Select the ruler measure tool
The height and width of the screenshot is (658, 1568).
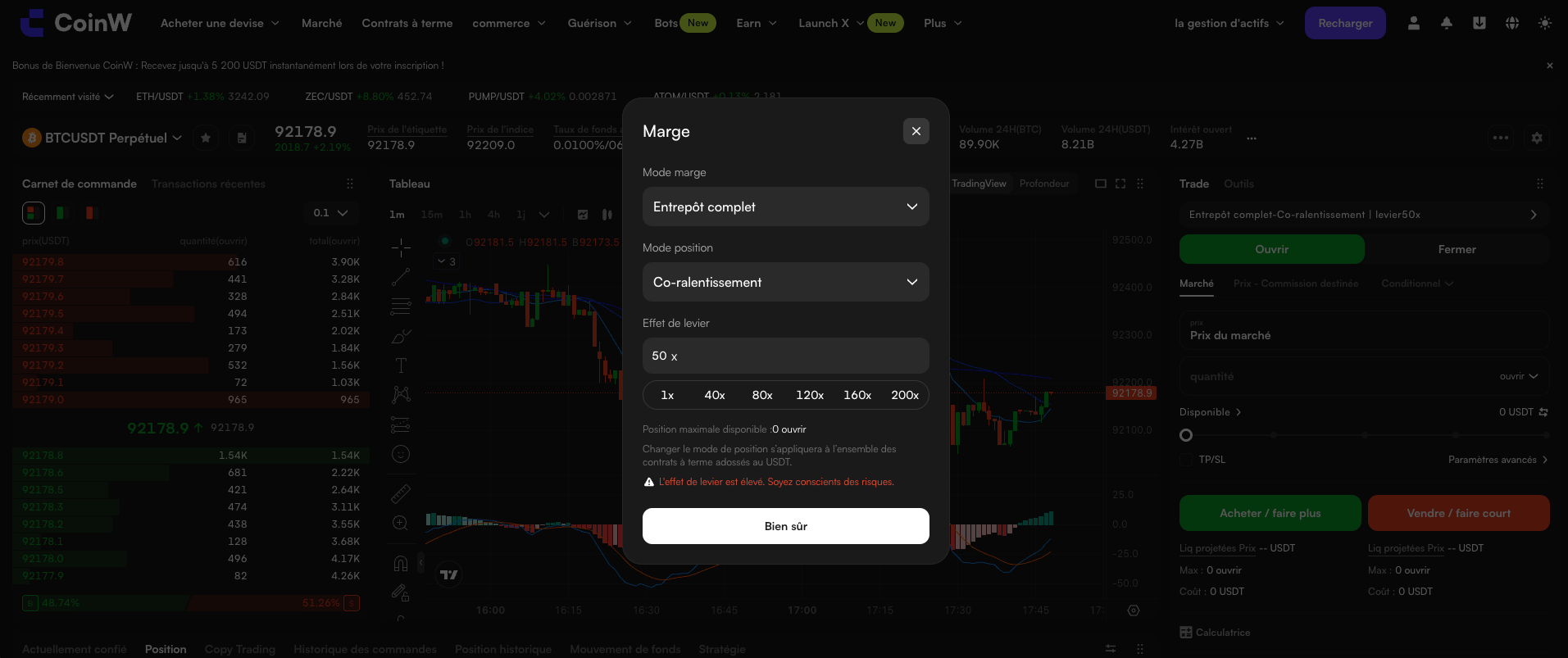tap(401, 493)
